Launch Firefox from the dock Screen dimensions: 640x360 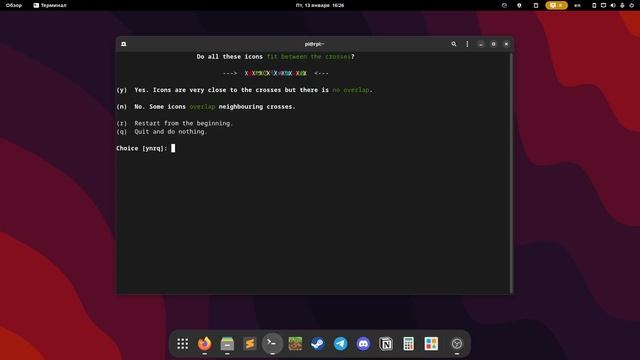(x=204, y=344)
